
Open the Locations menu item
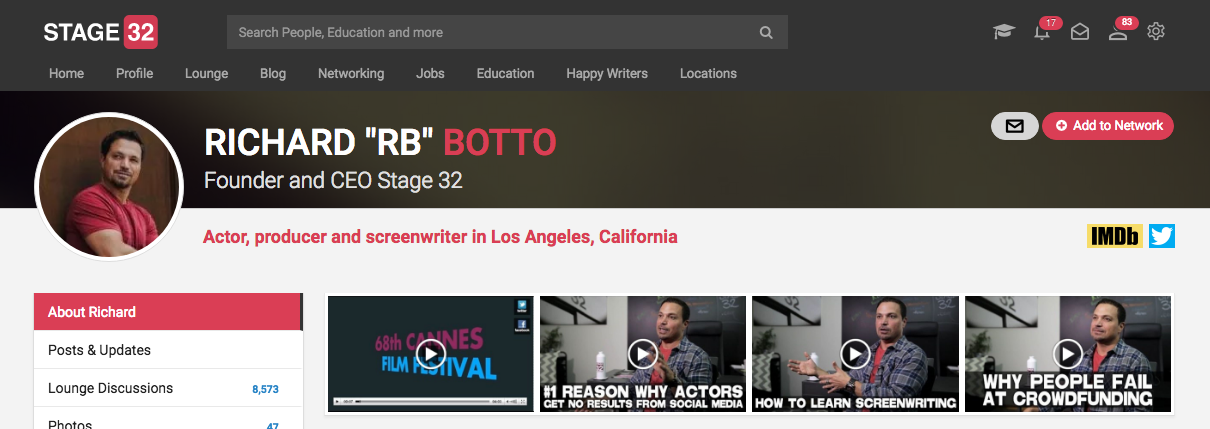[x=708, y=73]
